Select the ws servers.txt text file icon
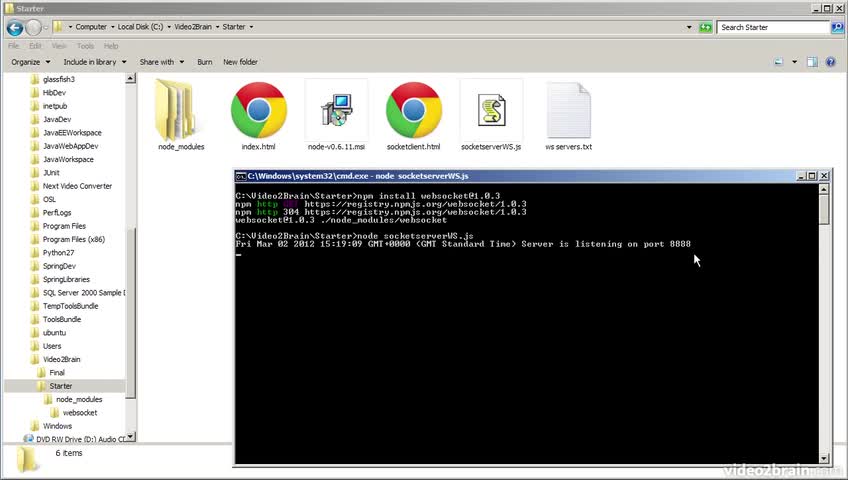 click(x=569, y=110)
